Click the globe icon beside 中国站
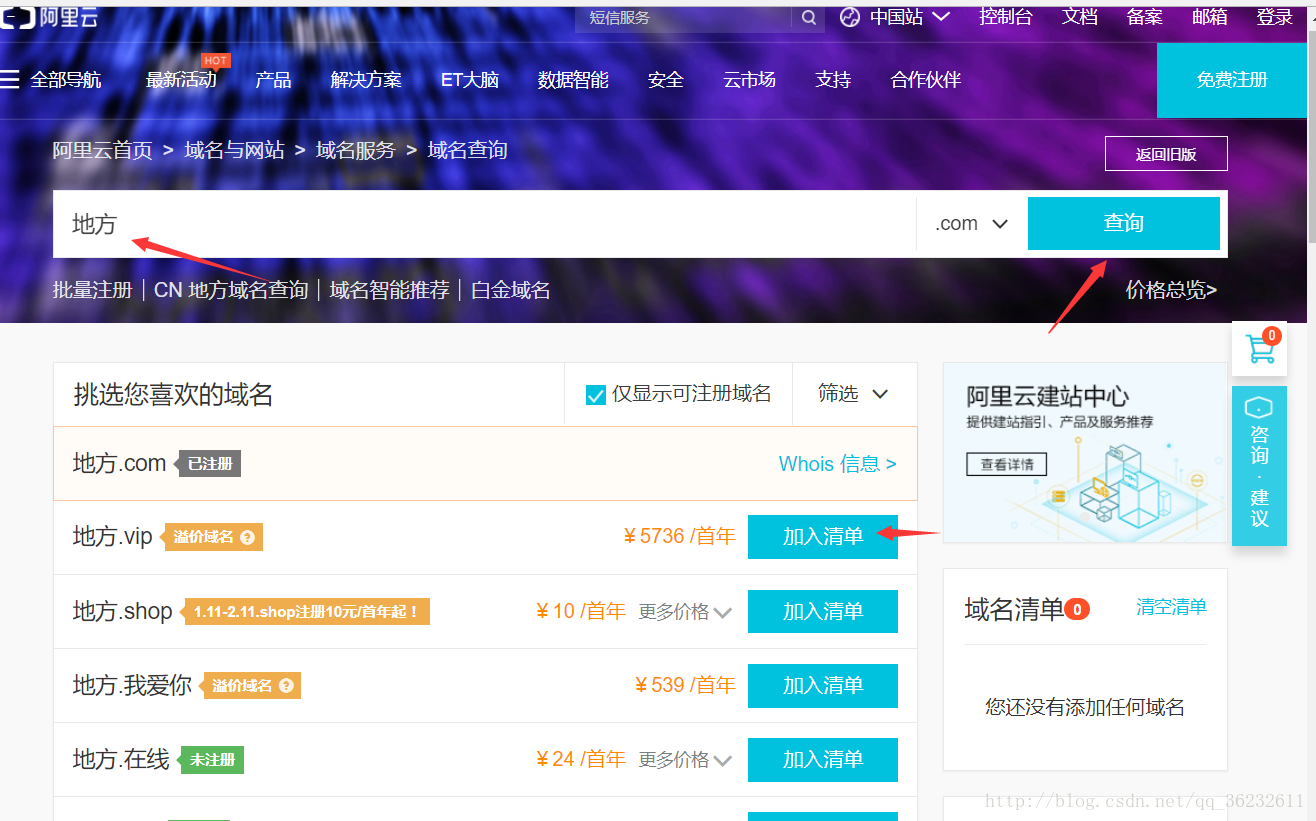This screenshot has width=1316, height=821. coord(850,17)
